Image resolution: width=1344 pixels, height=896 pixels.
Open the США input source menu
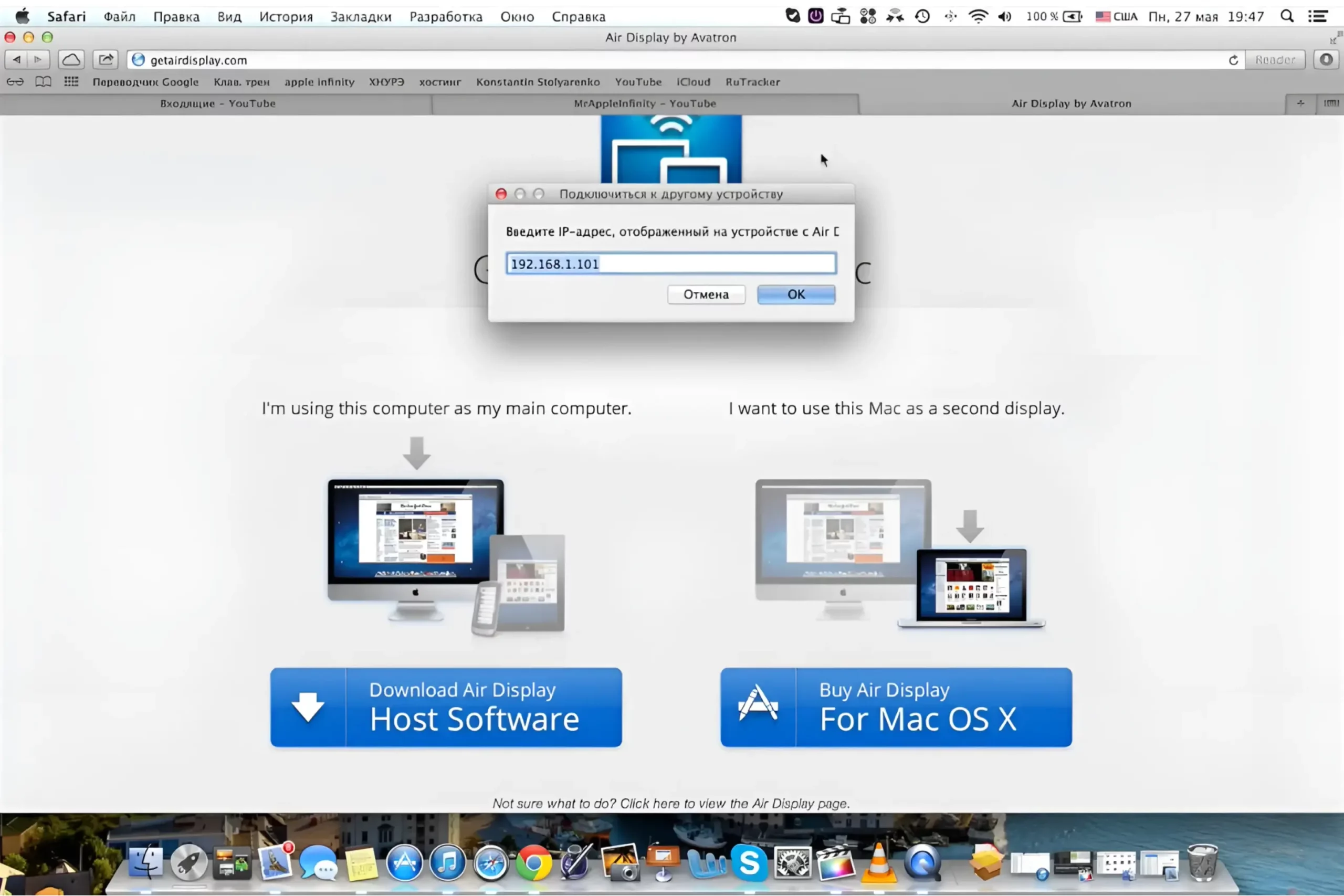[1117, 17]
